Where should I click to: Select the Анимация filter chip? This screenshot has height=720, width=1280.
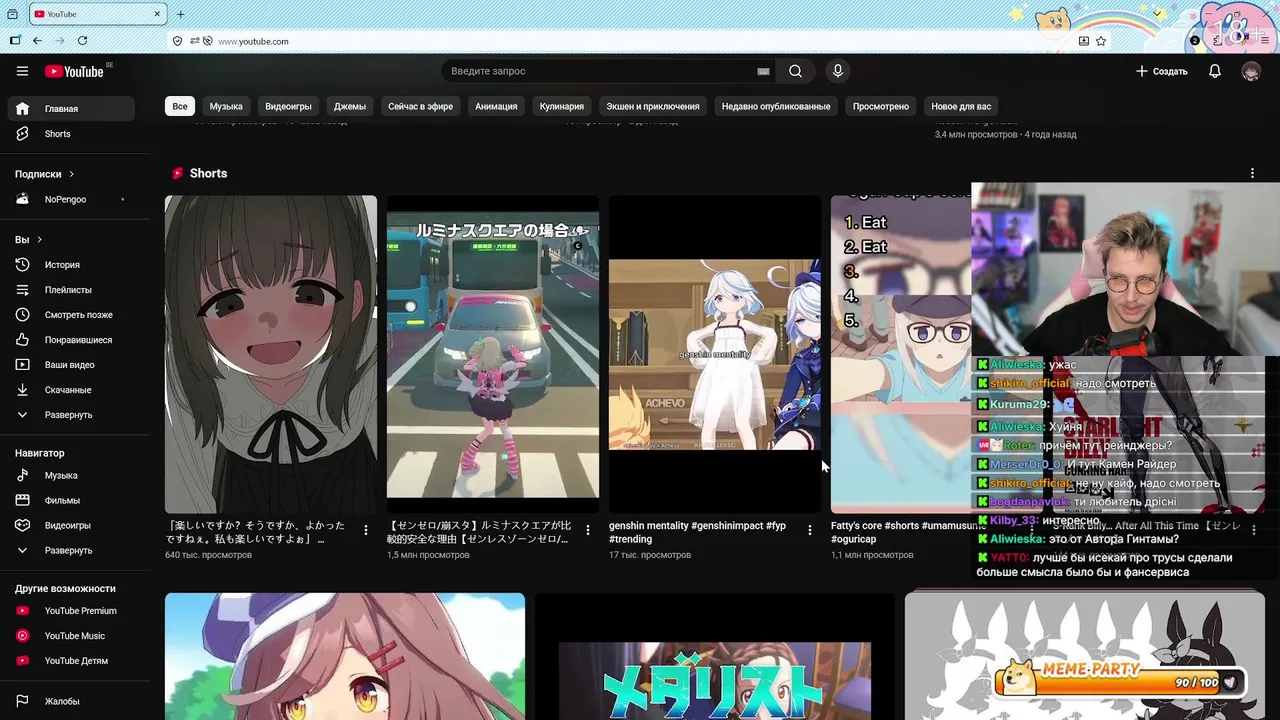pos(496,106)
